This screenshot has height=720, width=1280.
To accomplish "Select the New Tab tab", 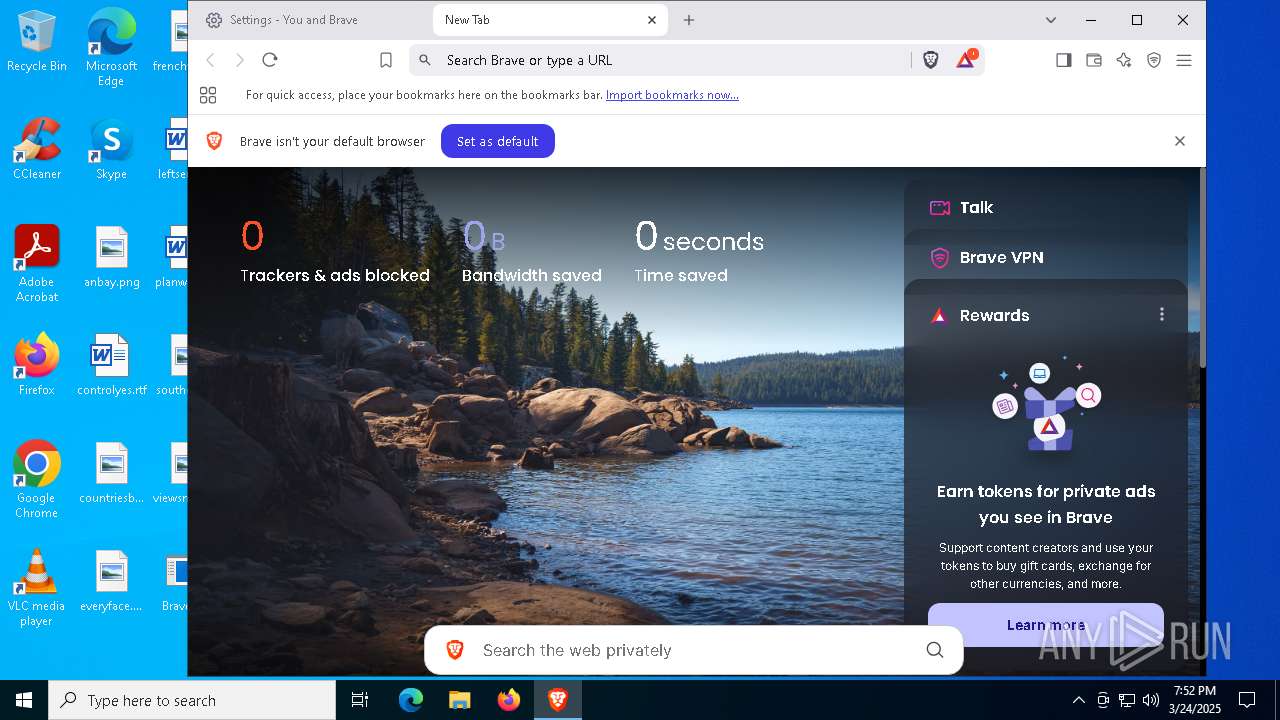I will 551,20.
